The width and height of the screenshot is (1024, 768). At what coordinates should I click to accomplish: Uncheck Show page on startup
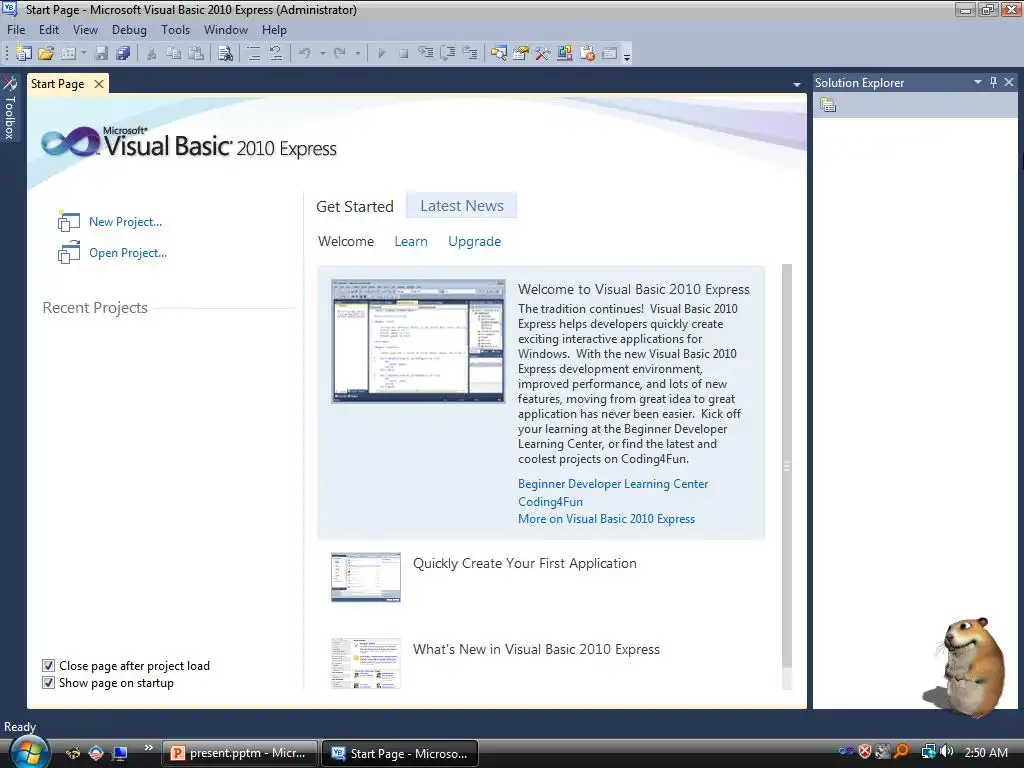(48, 682)
